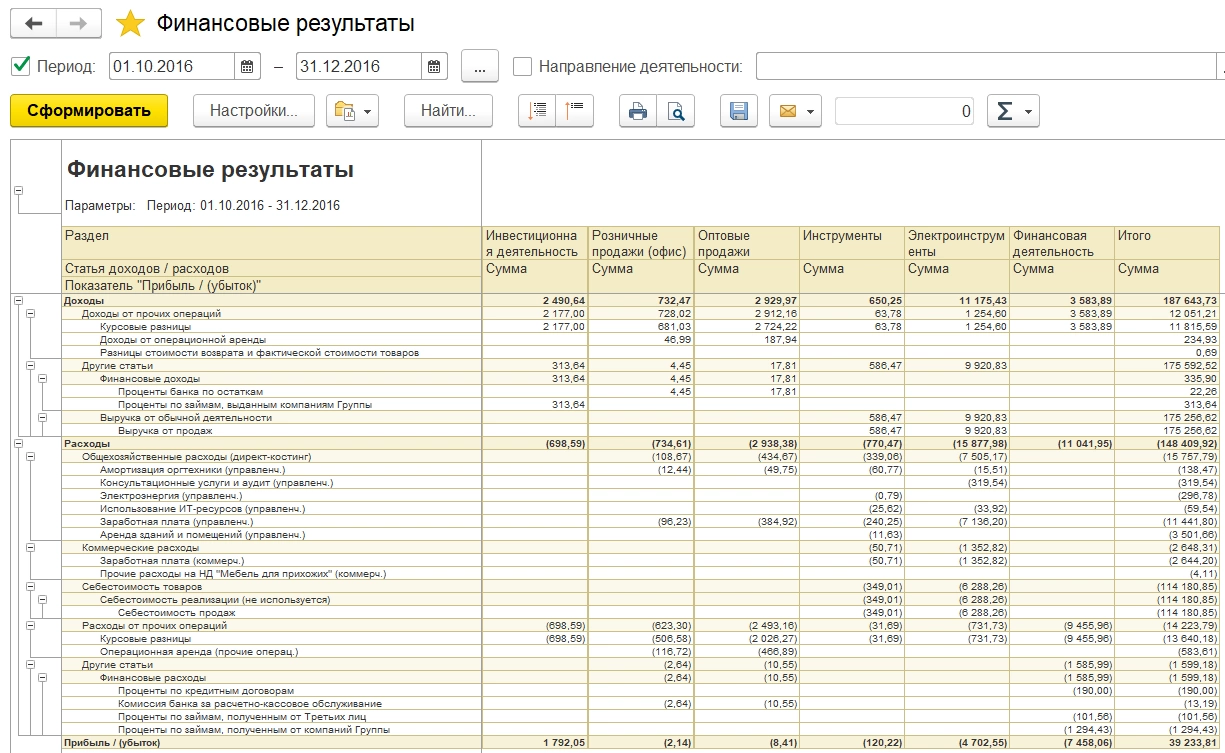1225x753 pixels.
Task: Open Настройки... settings button
Action: (253, 111)
